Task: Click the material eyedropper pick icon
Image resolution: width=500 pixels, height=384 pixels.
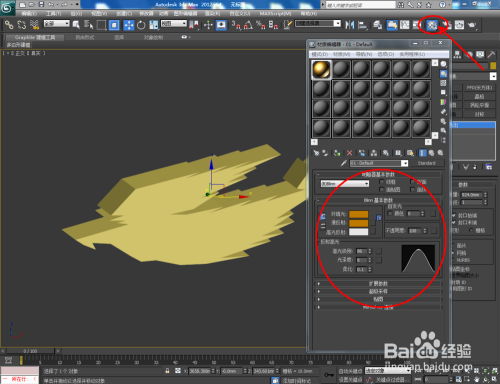Action: (344, 163)
